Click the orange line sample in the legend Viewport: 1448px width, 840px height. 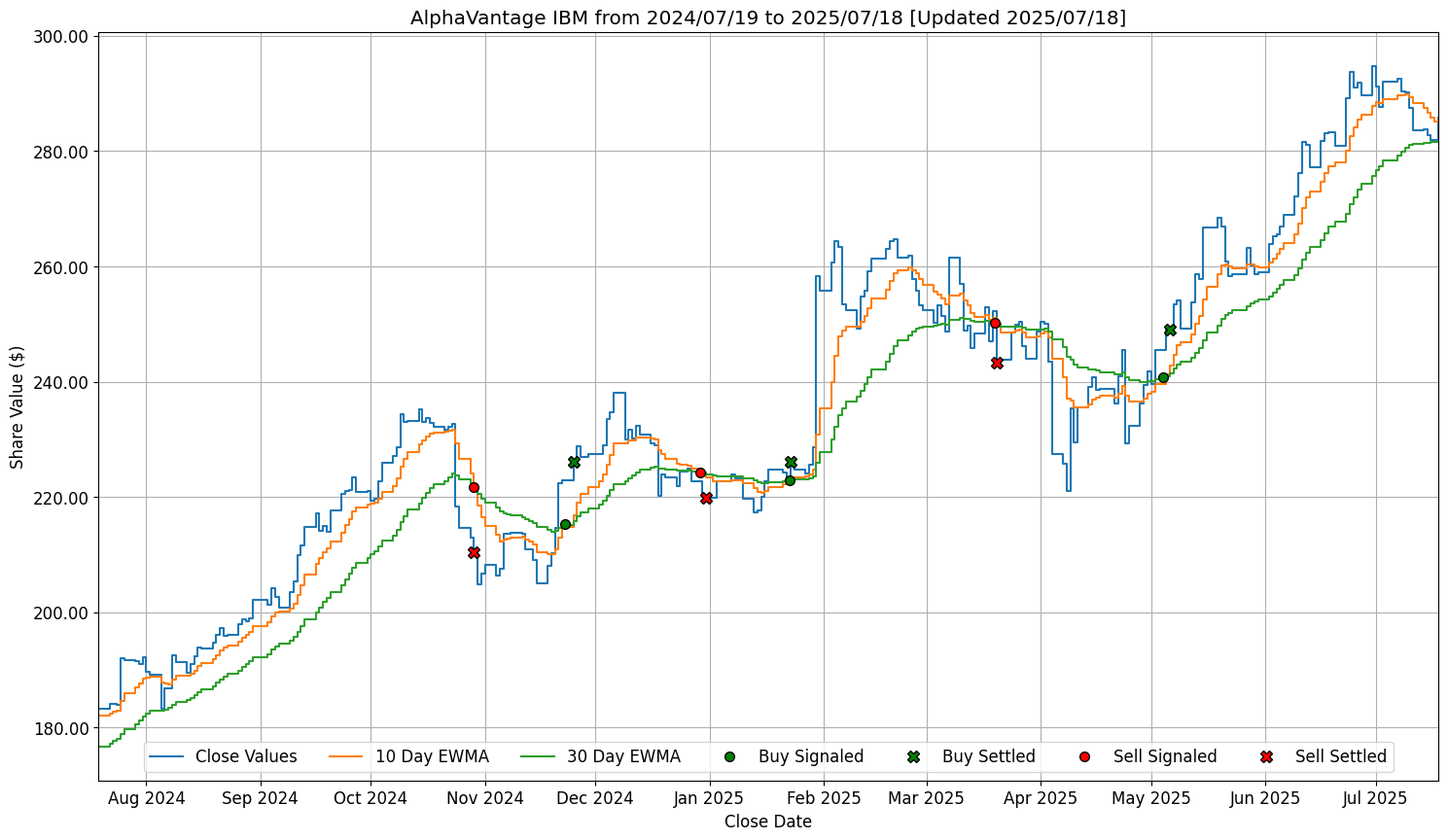(346, 756)
